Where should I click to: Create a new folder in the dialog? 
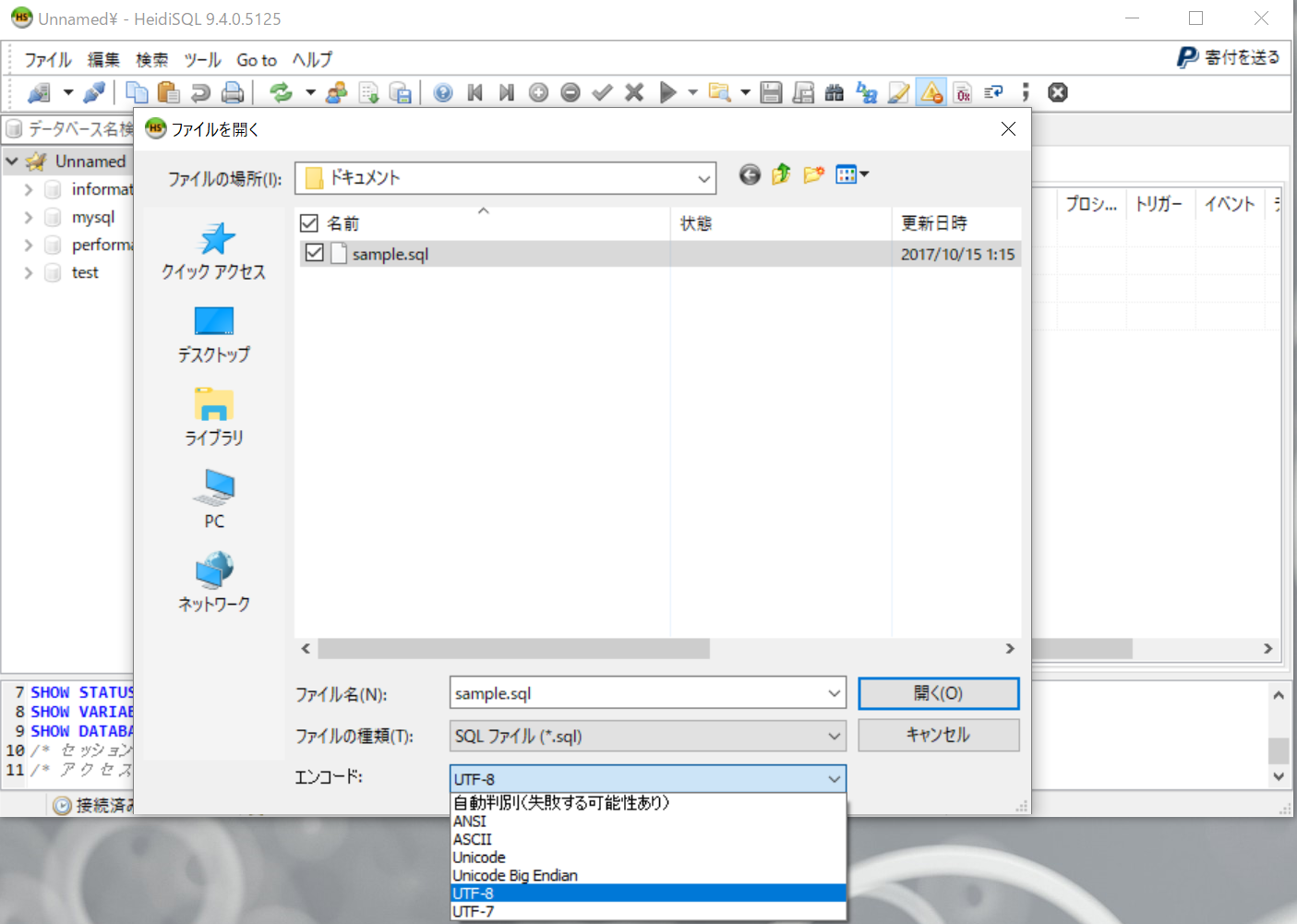pos(813,174)
